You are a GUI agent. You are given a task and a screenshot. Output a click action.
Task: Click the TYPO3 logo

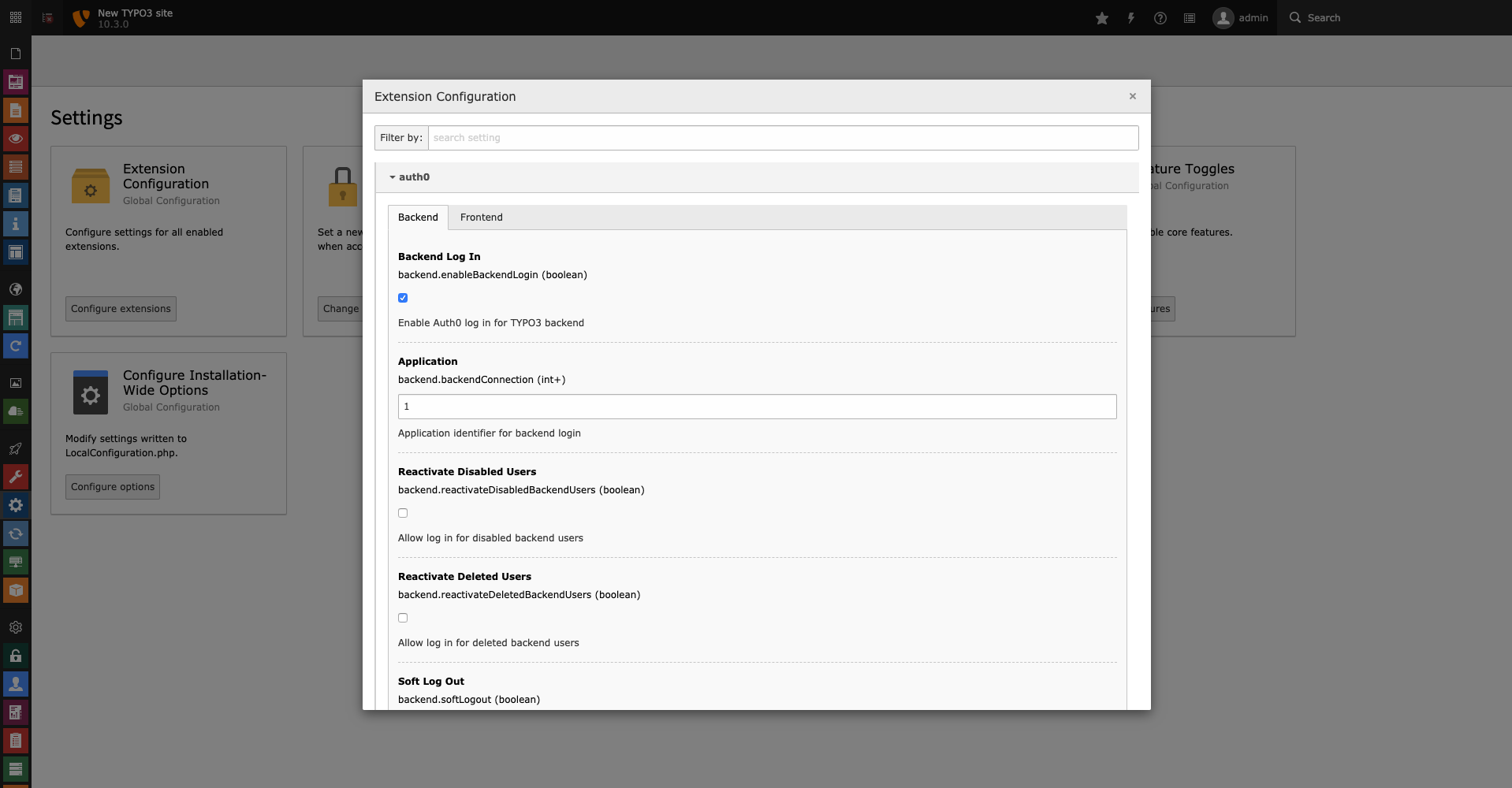[80, 18]
